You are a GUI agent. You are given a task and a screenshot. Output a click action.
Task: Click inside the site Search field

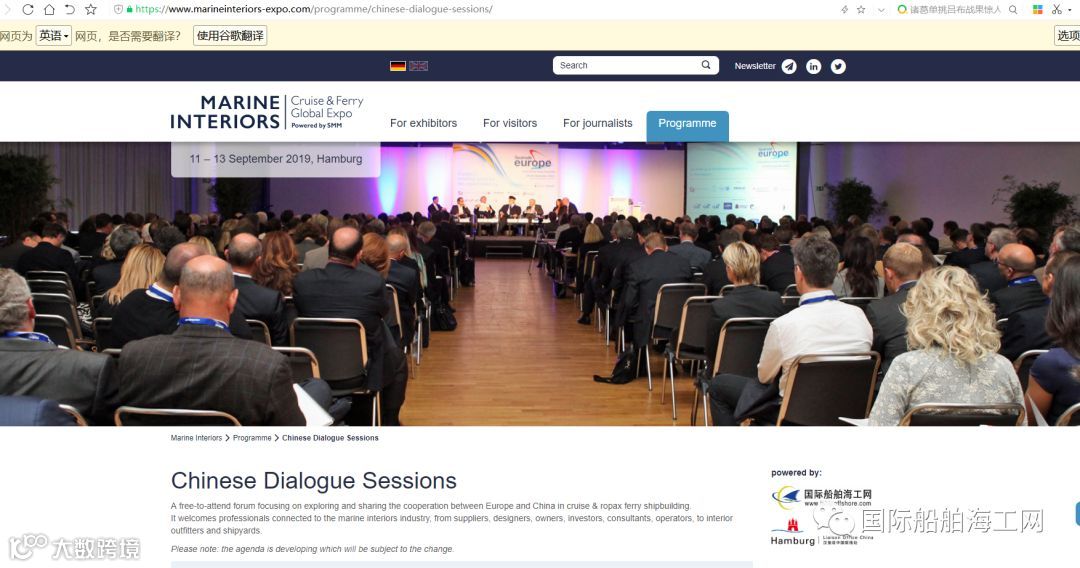pyautogui.click(x=627, y=65)
